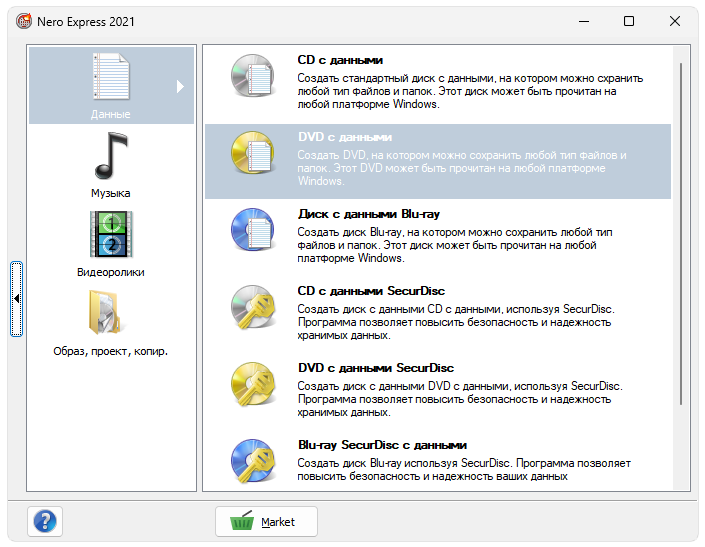
Task: Select the Видеоролики label in sidebar
Action: 111,272
